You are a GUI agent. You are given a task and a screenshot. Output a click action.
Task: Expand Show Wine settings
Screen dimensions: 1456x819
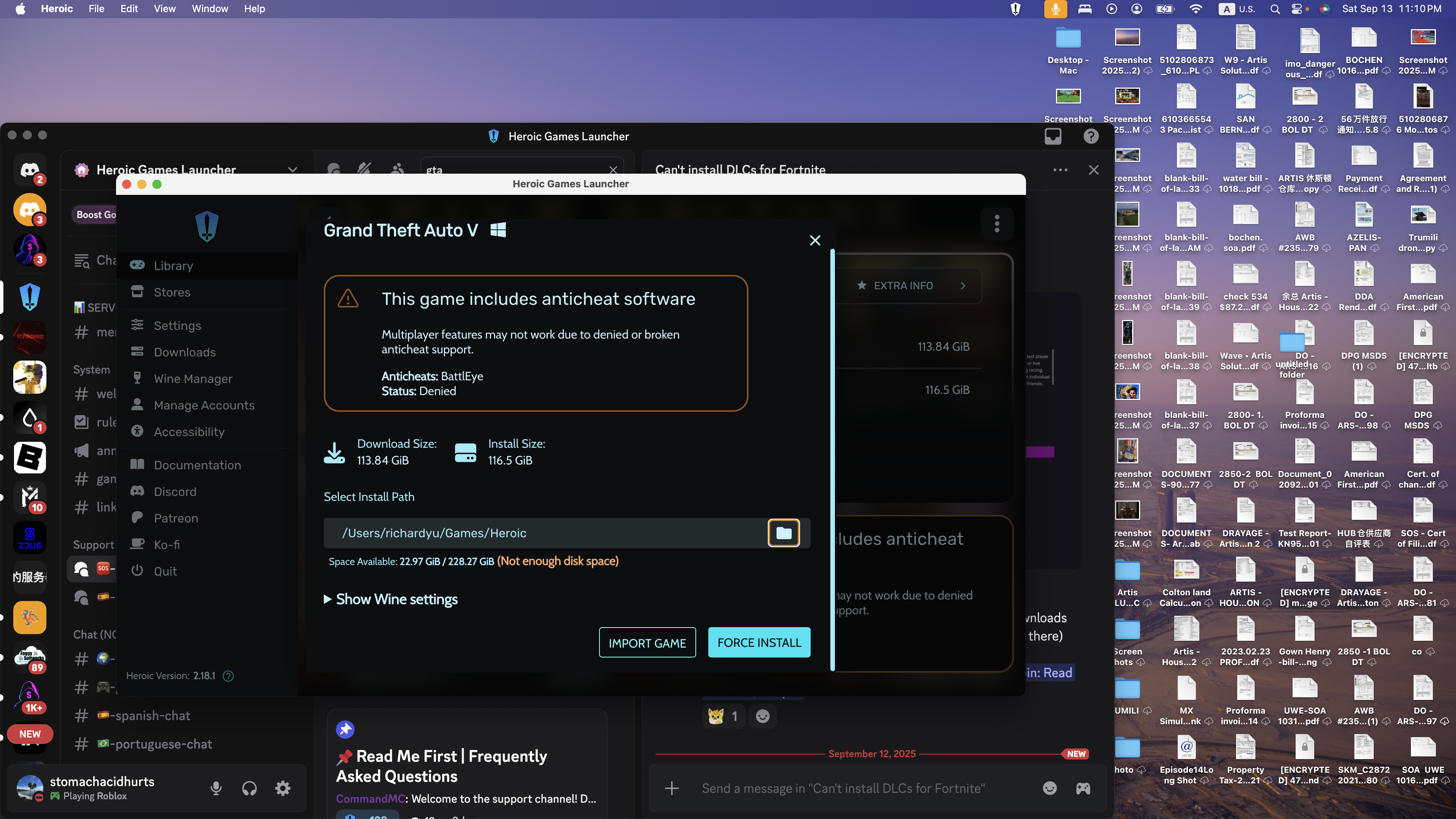click(x=391, y=599)
